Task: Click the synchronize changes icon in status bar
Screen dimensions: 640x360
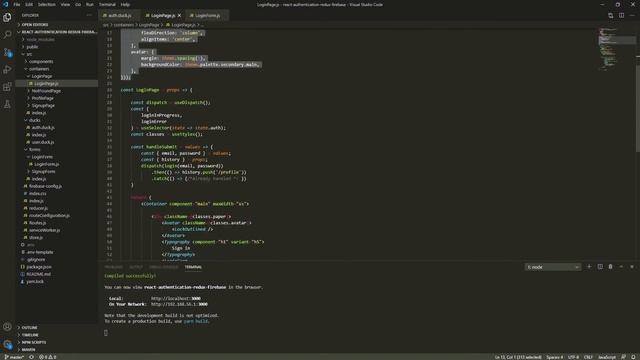Action: [31, 357]
